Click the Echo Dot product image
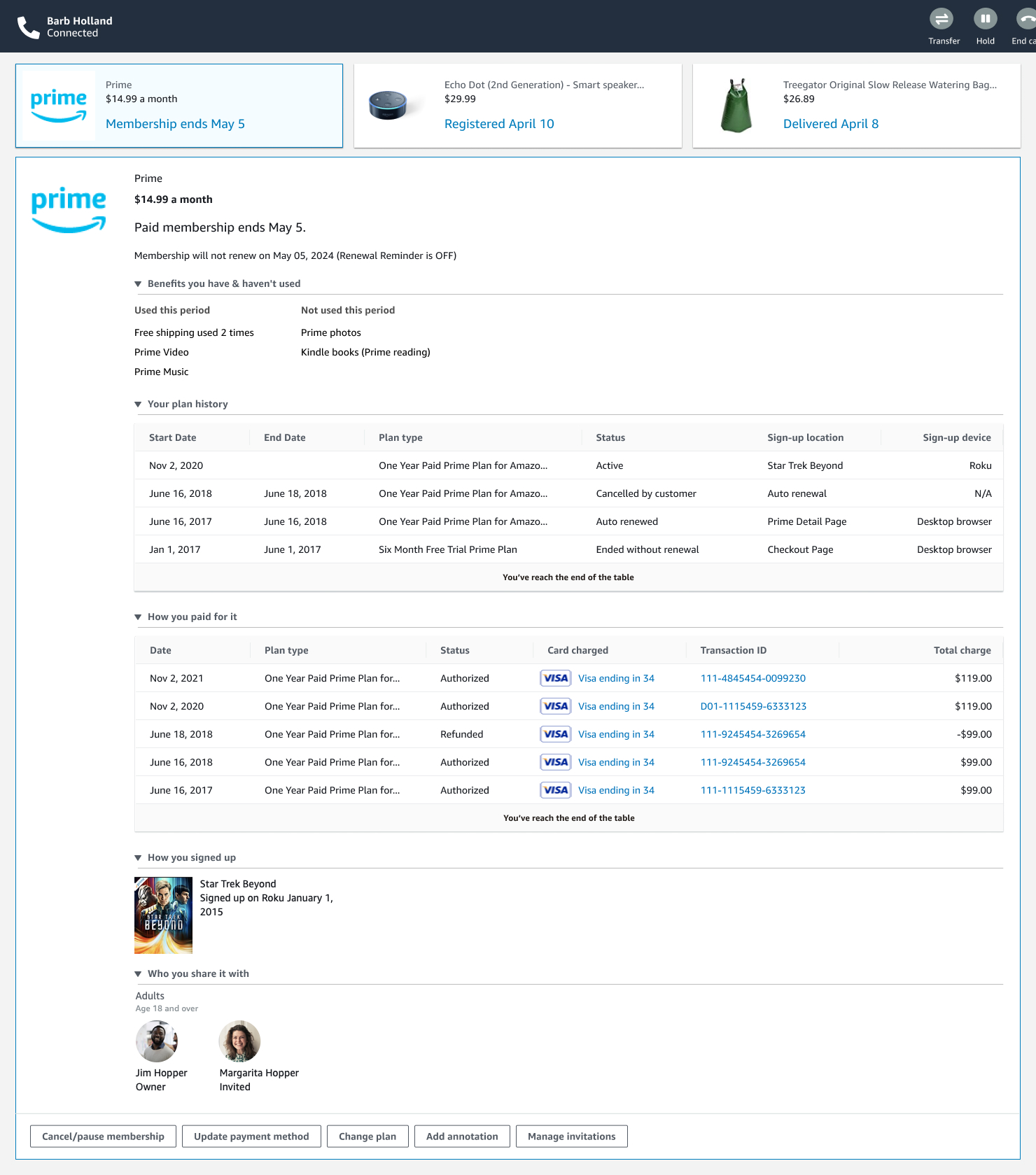This screenshot has height=1175, width=1036. pyautogui.click(x=388, y=106)
